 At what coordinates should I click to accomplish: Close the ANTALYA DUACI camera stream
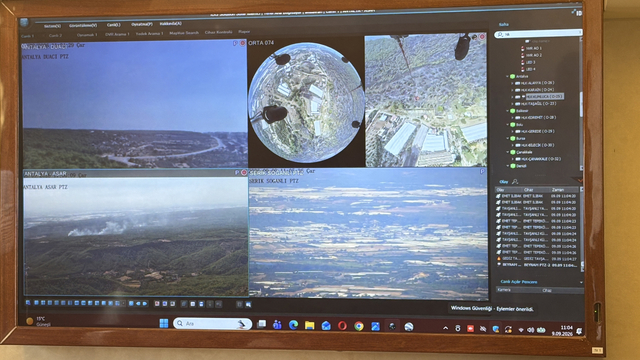pyautogui.click(x=242, y=43)
